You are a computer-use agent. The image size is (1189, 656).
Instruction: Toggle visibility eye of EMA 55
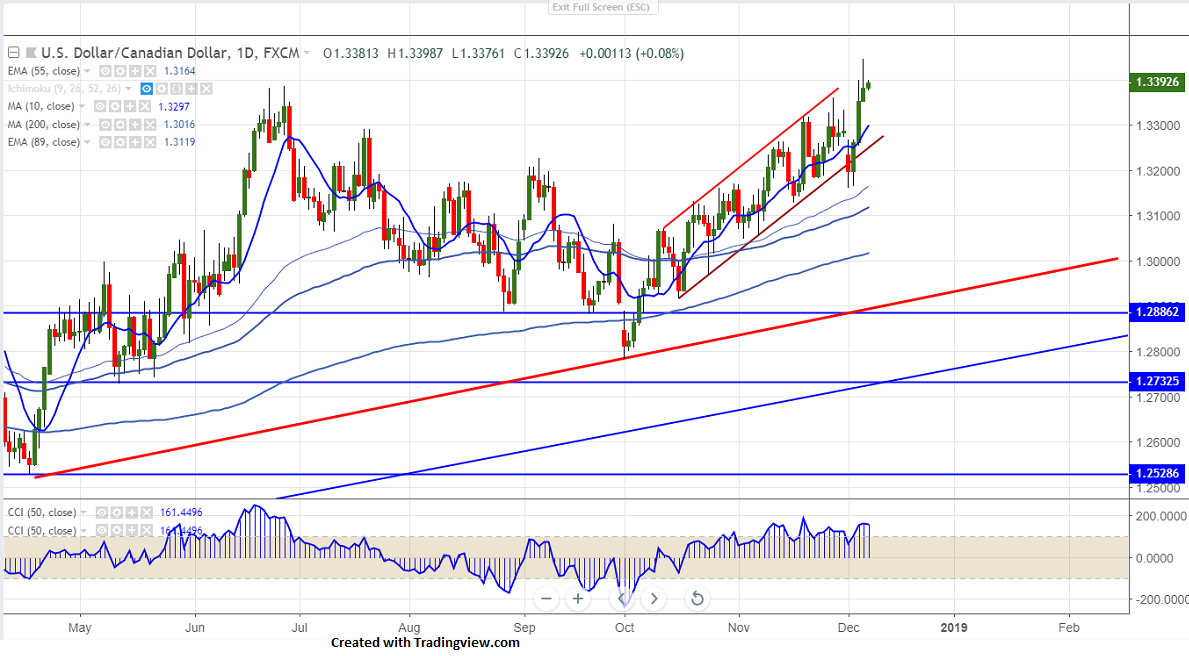(x=105, y=71)
